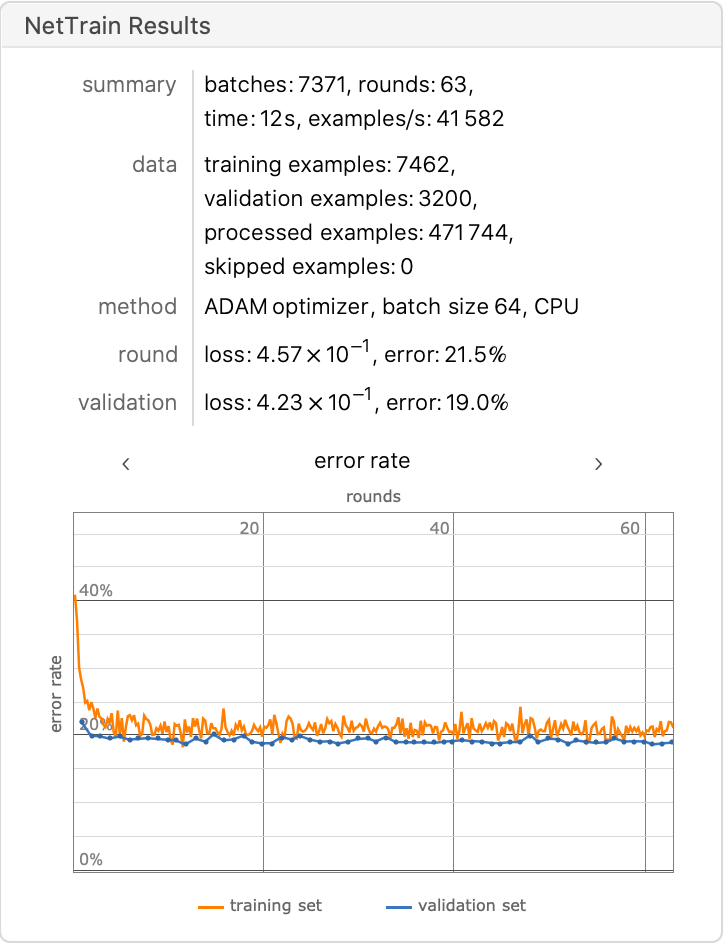Click the "validation" row label

point(127,403)
